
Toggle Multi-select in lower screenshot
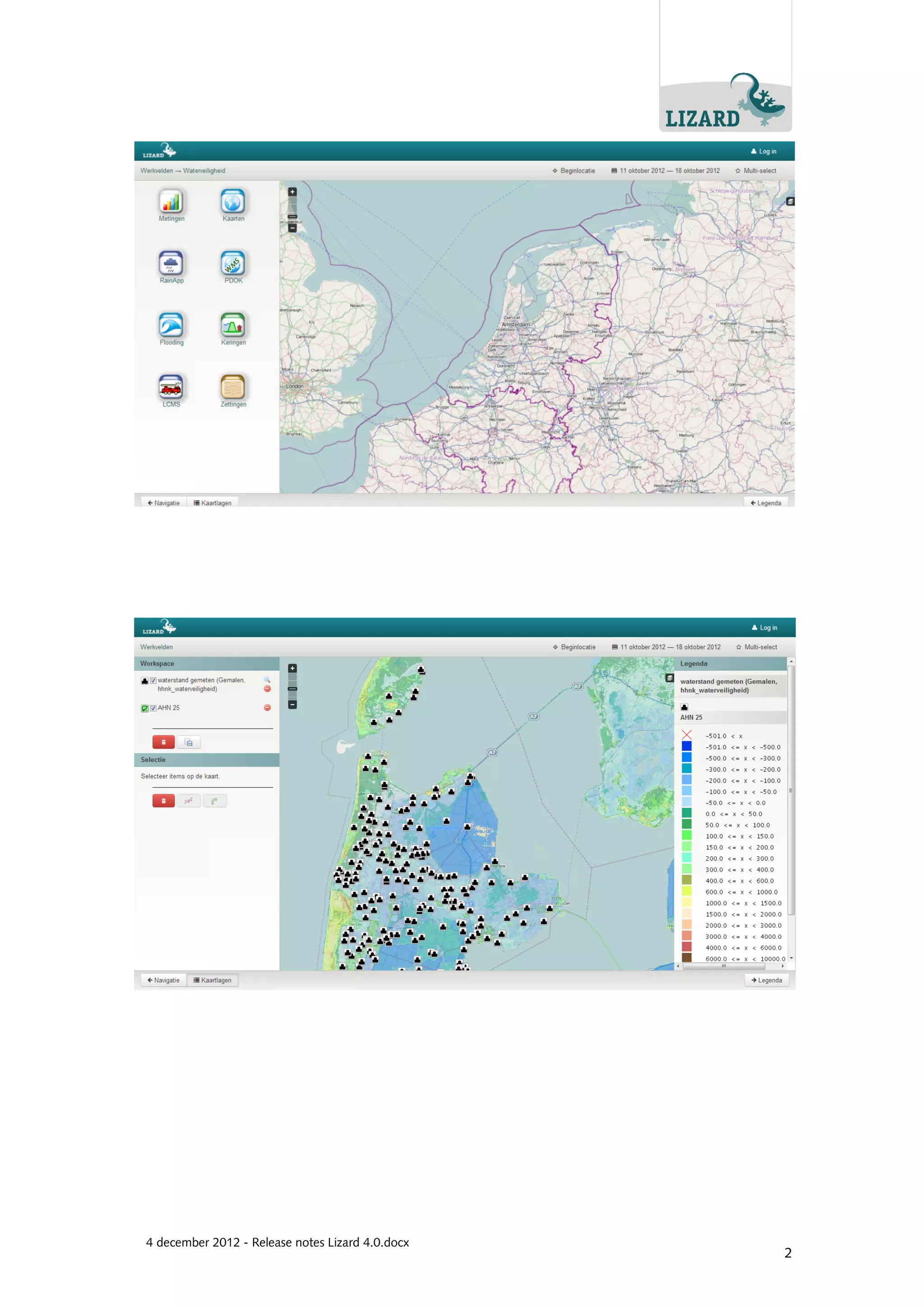tap(756, 647)
